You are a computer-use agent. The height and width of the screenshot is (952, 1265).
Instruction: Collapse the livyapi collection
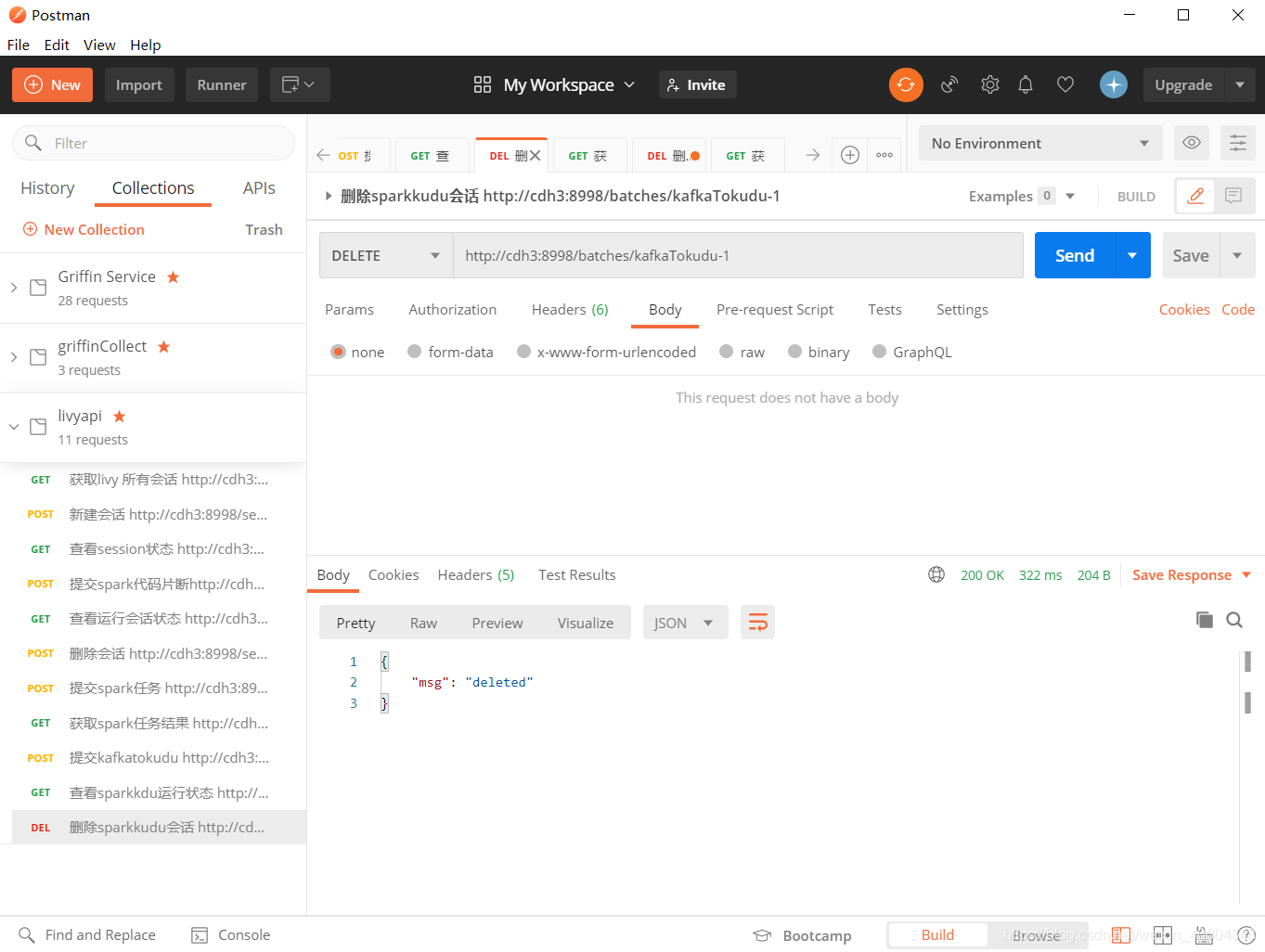tap(14, 427)
